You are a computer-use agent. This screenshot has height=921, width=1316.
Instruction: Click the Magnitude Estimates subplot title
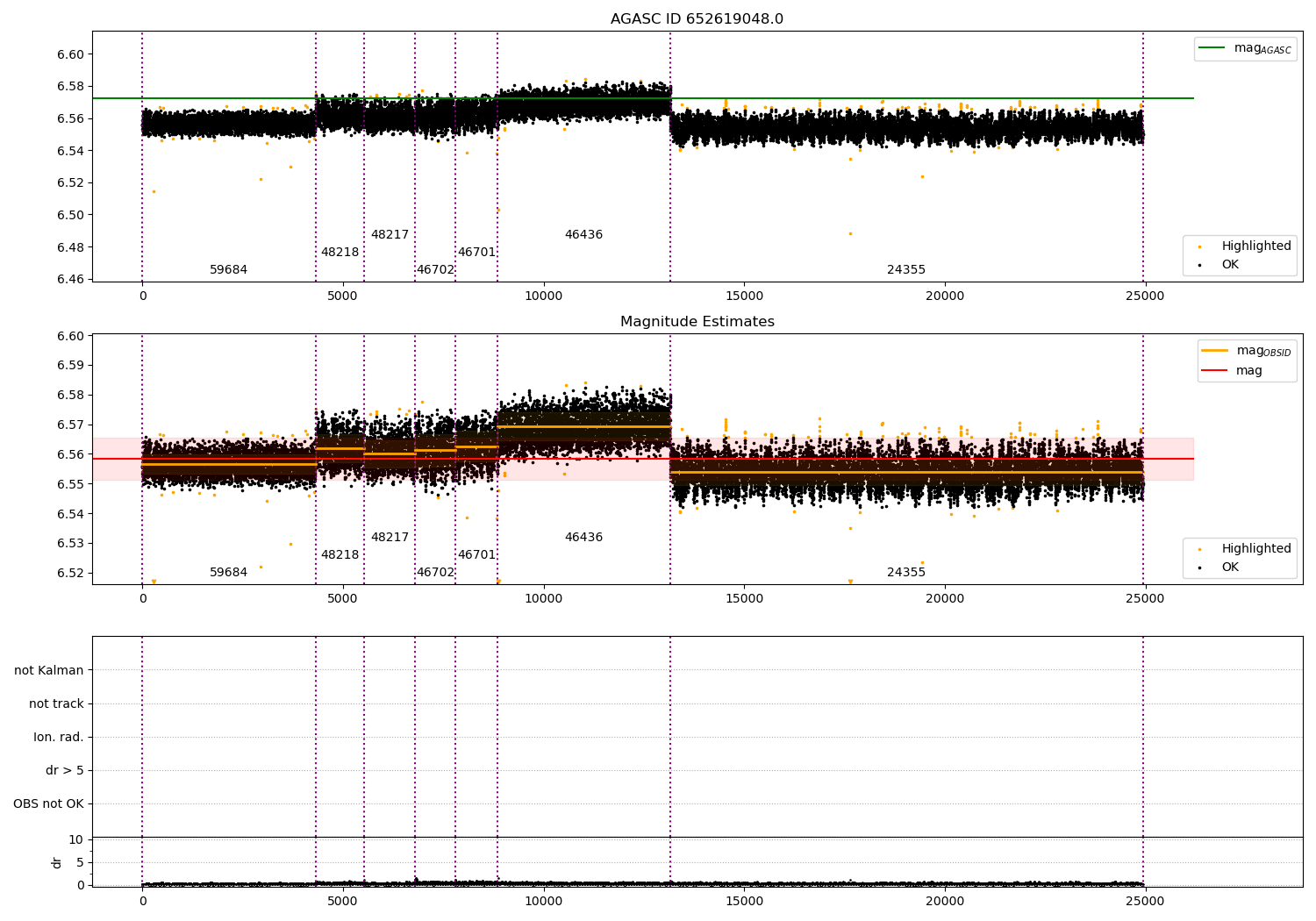click(697, 322)
